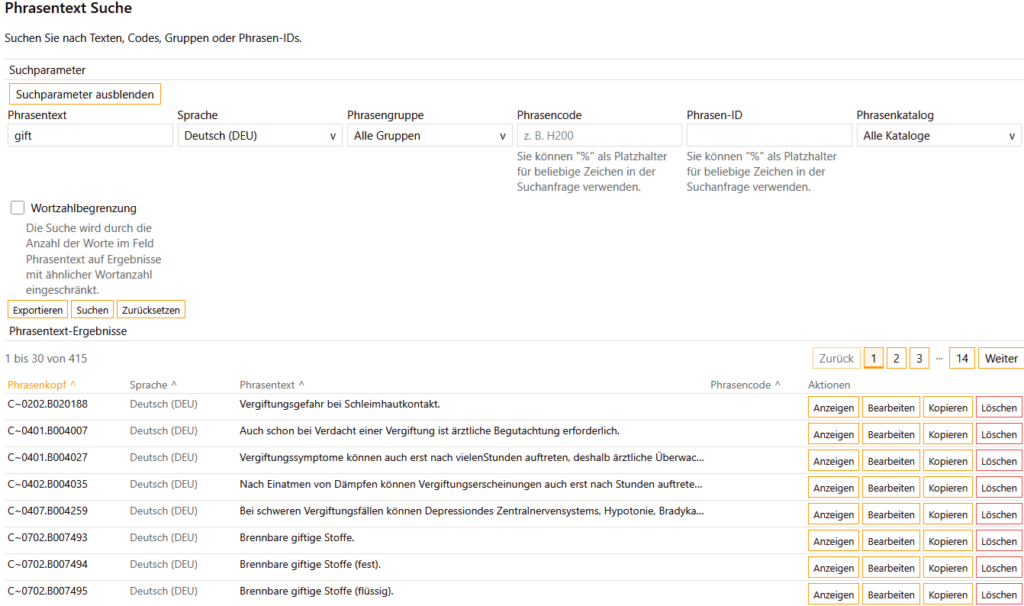Click Anzeigen for C~0702.B007495
The height and width of the screenshot is (606, 1024).
pos(833,595)
